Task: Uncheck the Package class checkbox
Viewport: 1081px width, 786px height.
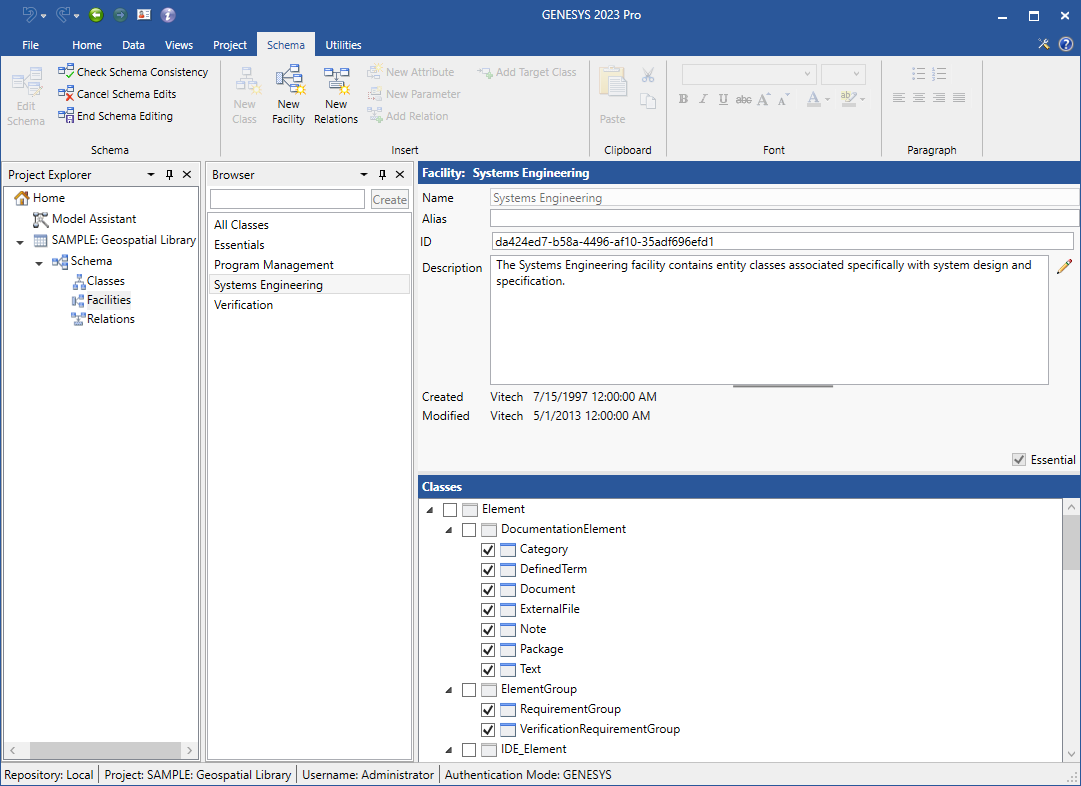Action: click(x=488, y=649)
